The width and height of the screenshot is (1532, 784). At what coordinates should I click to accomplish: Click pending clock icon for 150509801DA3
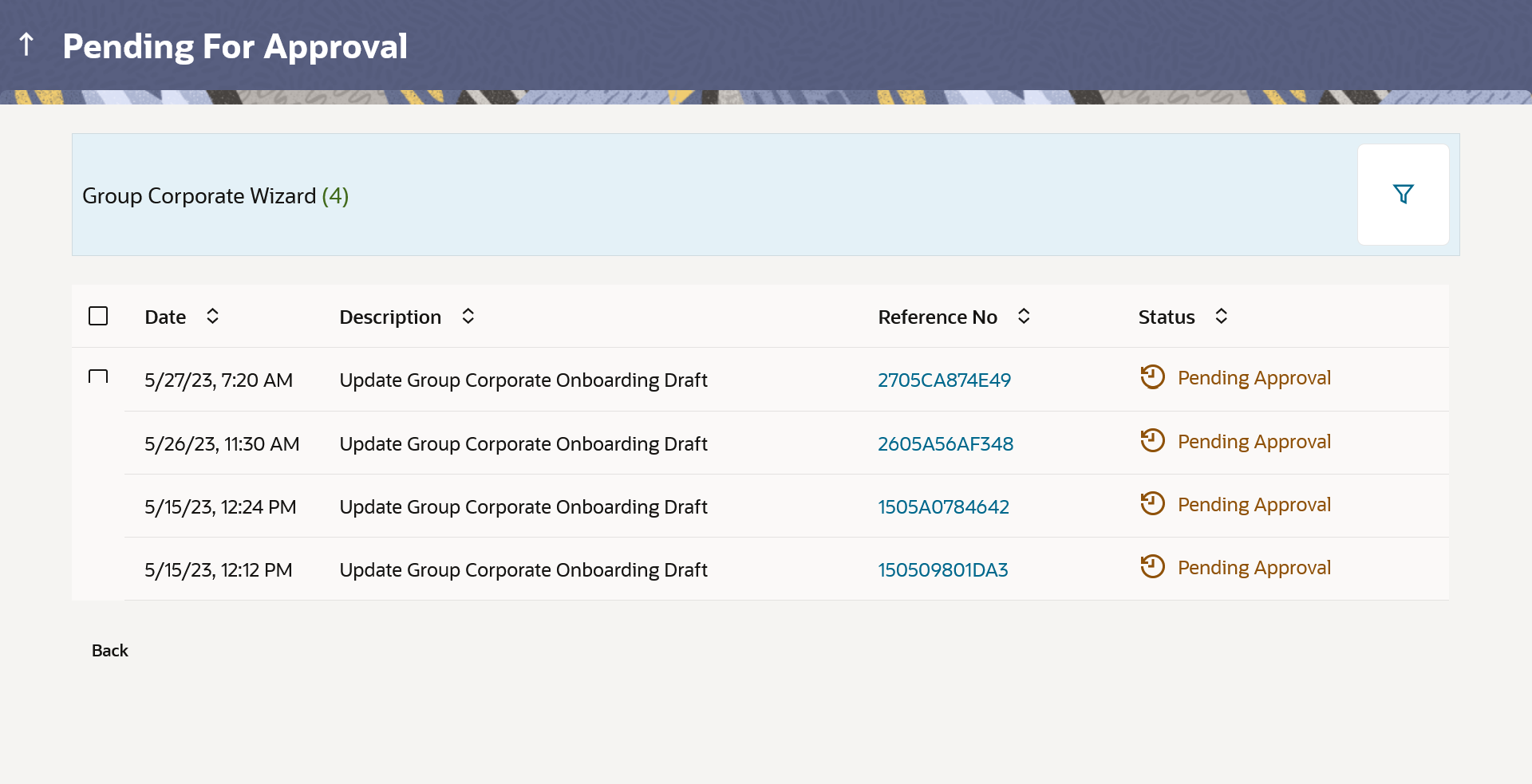pyautogui.click(x=1152, y=567)
